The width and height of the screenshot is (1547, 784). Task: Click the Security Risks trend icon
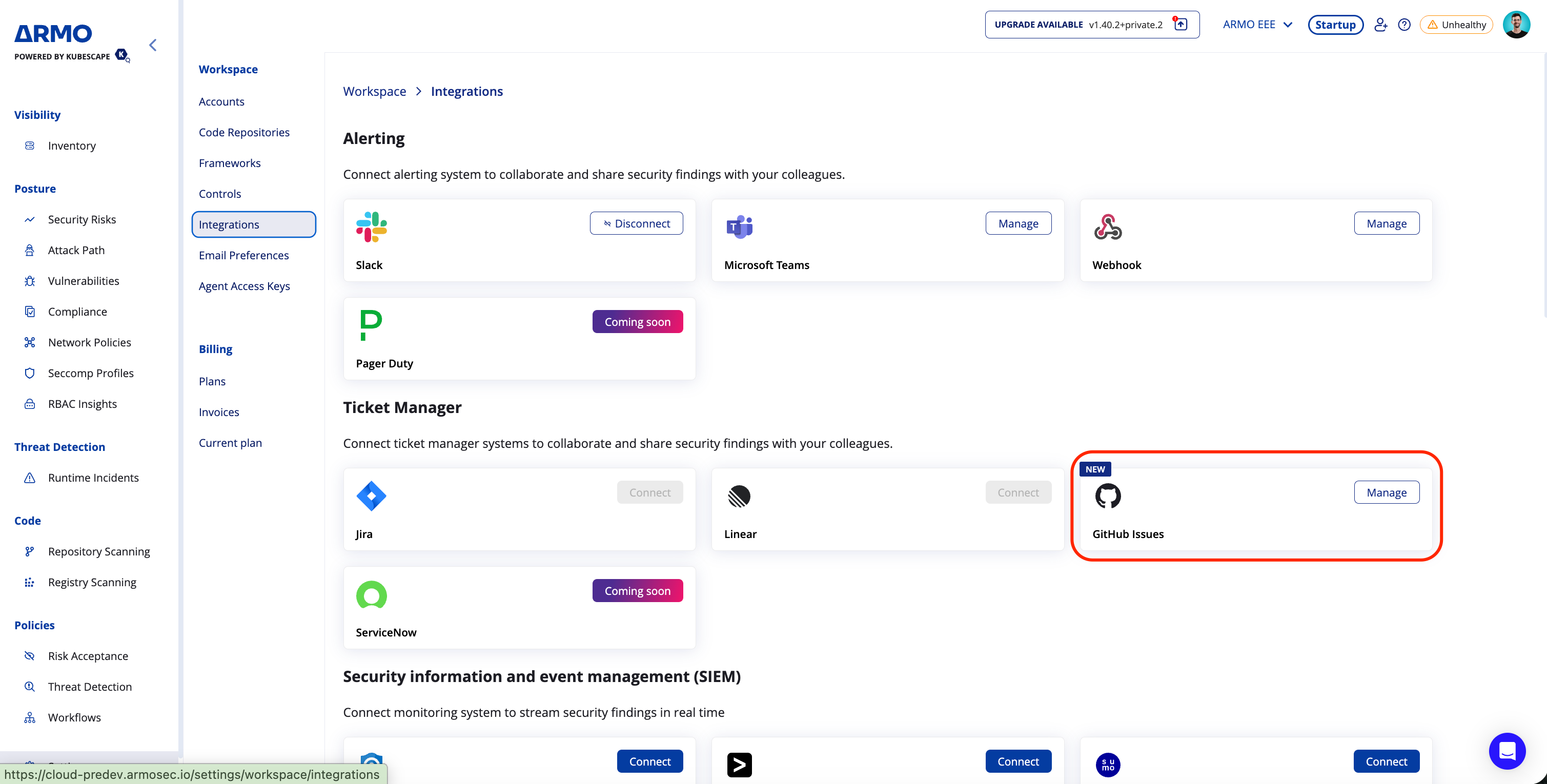[29, 220]
